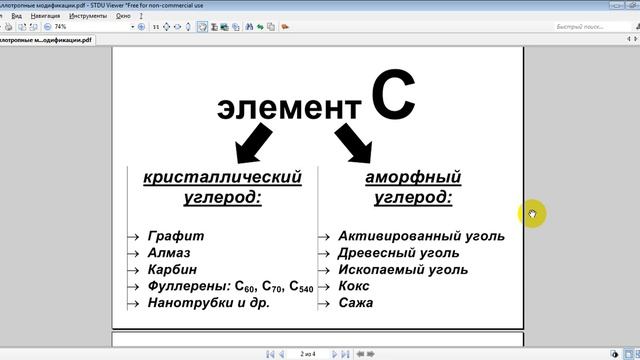640x360 pixels.
Task: Click the heading "кристаллический углерод:"
Action: pos(222,187)
